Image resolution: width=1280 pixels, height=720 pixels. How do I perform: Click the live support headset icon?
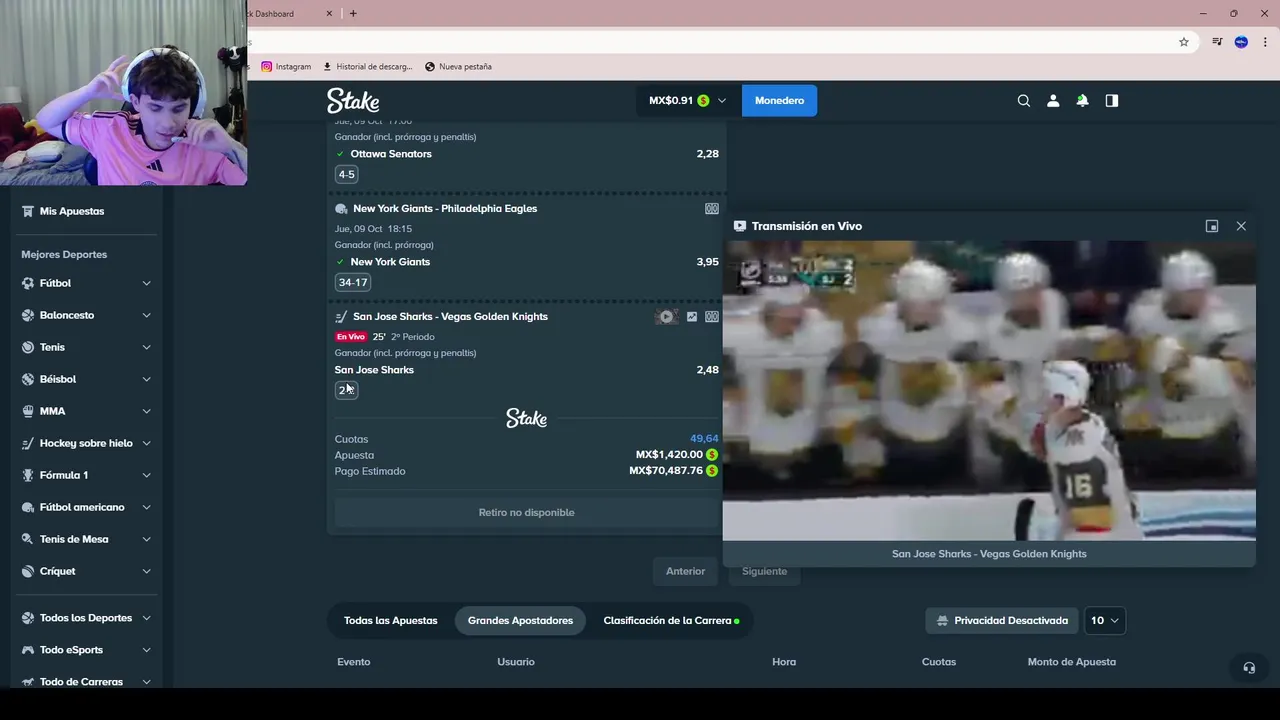(x=1249, y=668)
